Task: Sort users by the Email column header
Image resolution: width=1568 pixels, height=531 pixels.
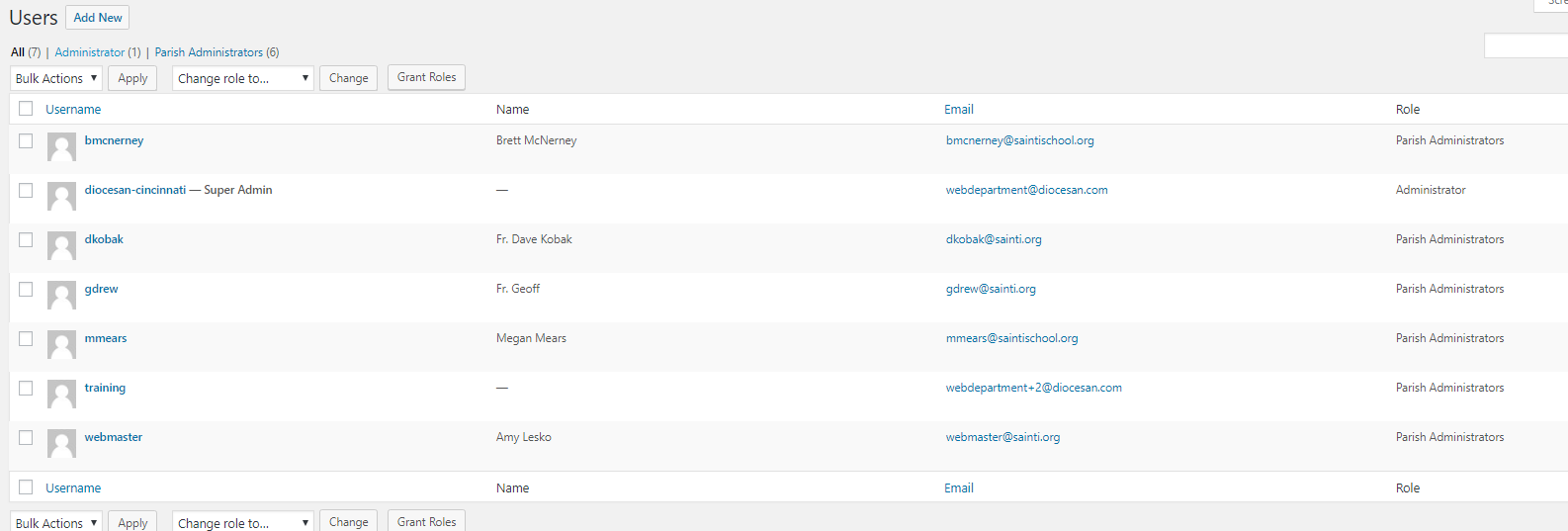Action: click(958, 110)
